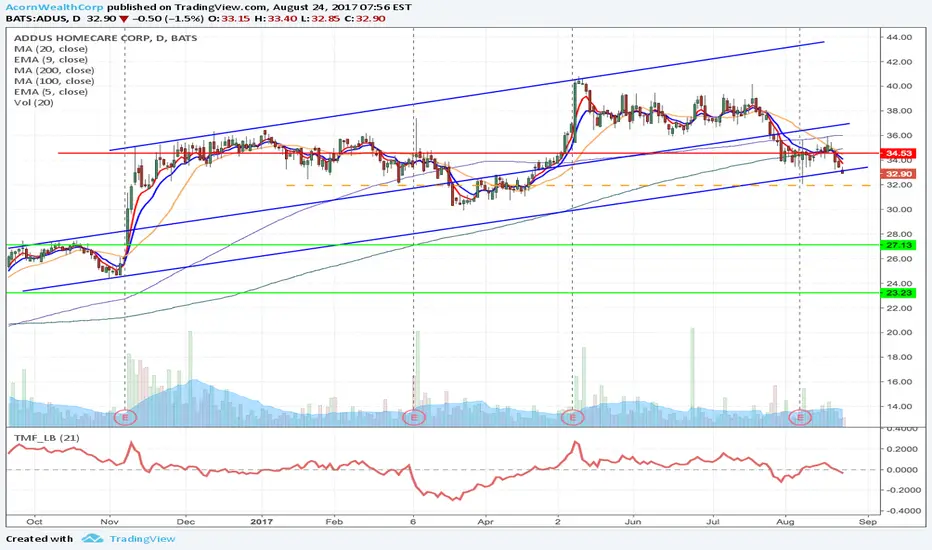Click the Oct date axis label
Image resolution: width=932 pixels, height=550 pixels.
(x=34, y=521)
